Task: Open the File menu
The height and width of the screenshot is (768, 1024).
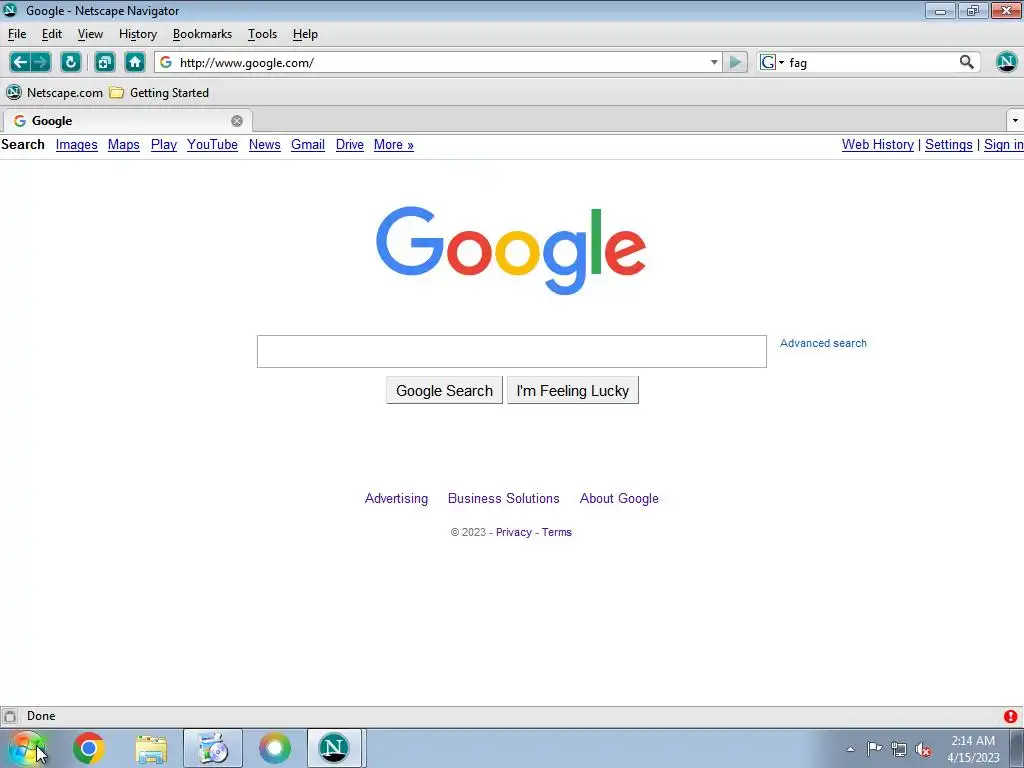Action: tap(17, 34)
